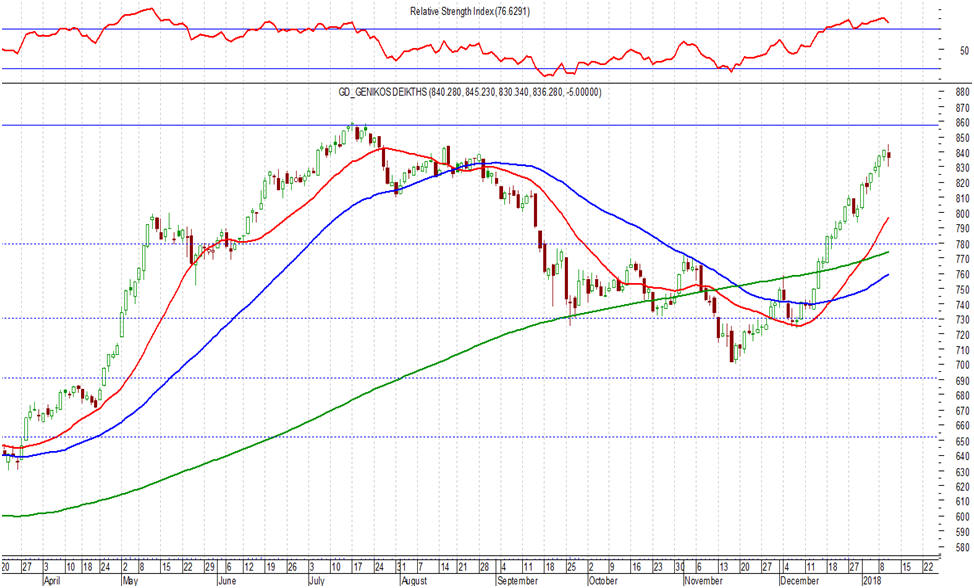Select date tick 25 on time axis
This screenshot has height=588, width=974.
570,567
